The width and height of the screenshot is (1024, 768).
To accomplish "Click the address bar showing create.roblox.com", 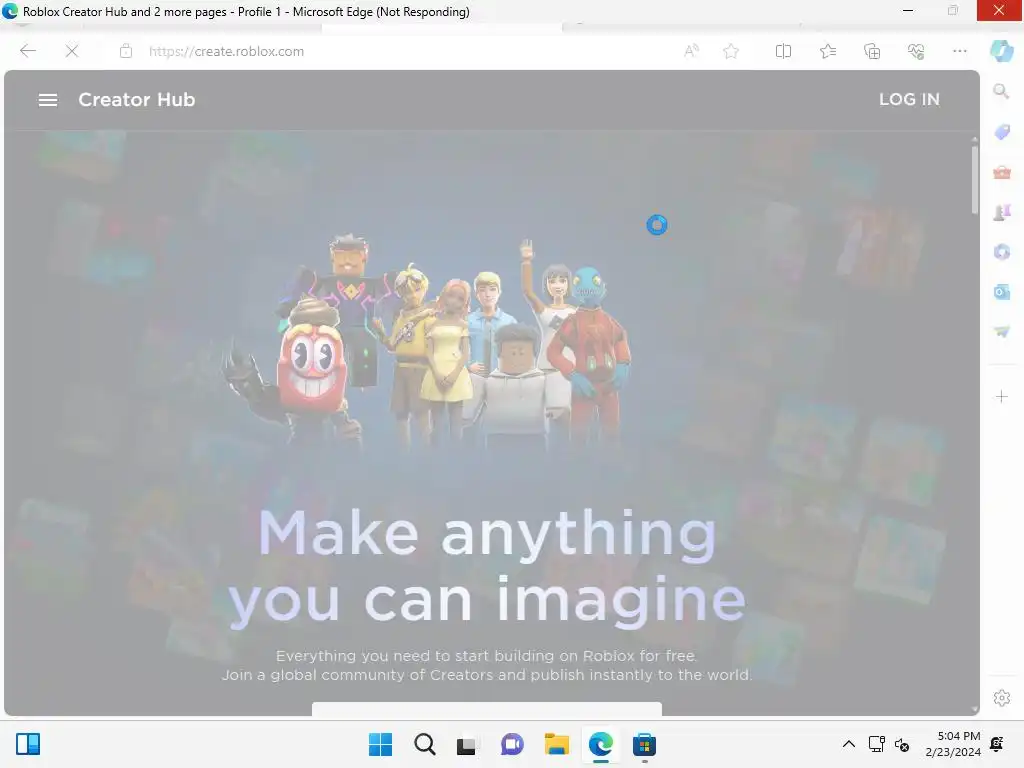I will click(226, 52).
